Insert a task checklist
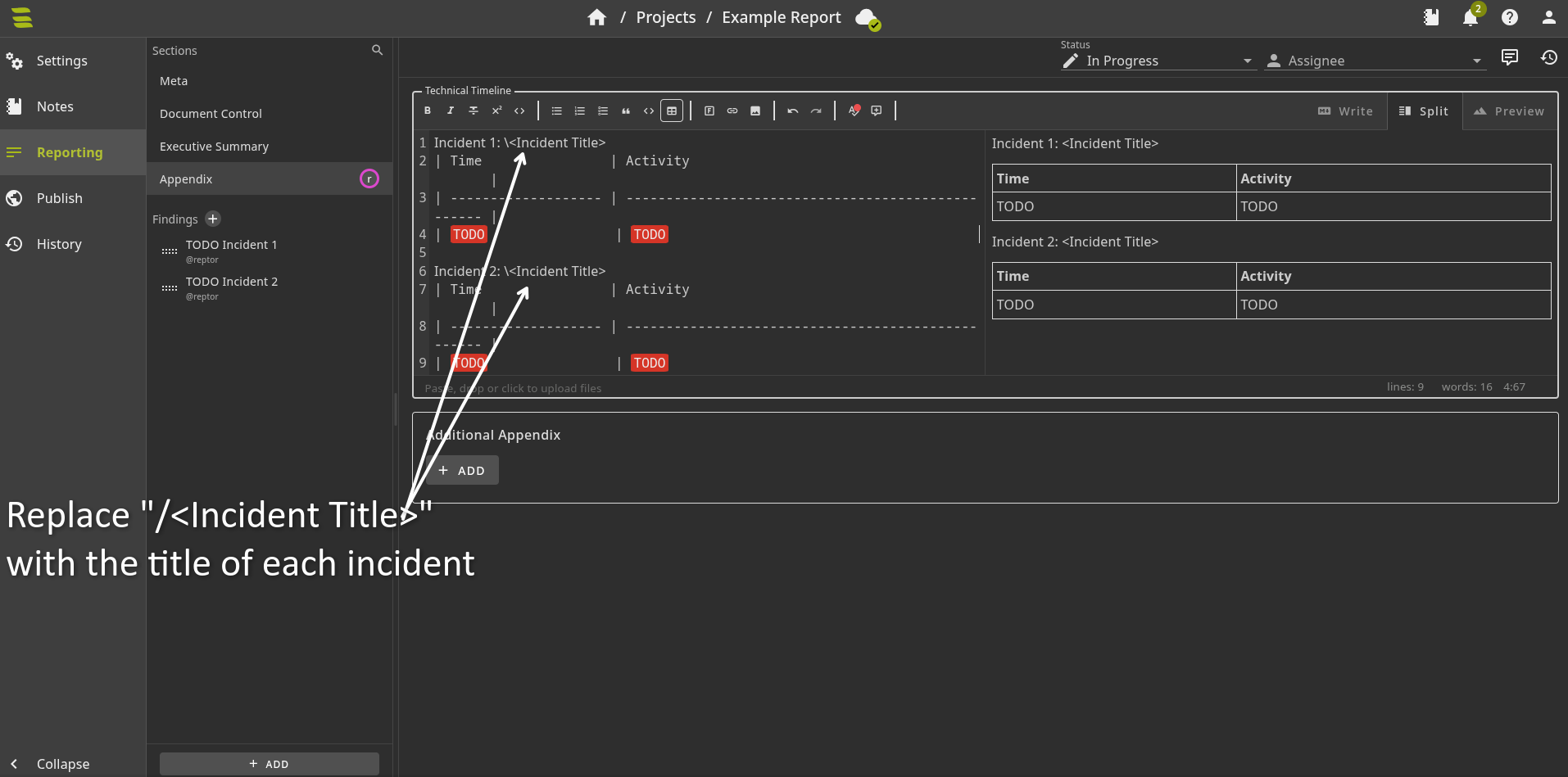This screenshot has height=777, width=1568. coord(602,111)
